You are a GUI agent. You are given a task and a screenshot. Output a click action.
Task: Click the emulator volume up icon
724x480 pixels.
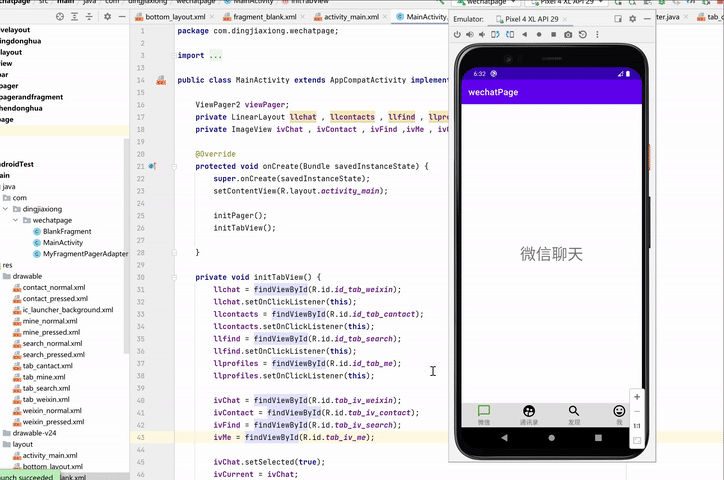tap(470, 35)
